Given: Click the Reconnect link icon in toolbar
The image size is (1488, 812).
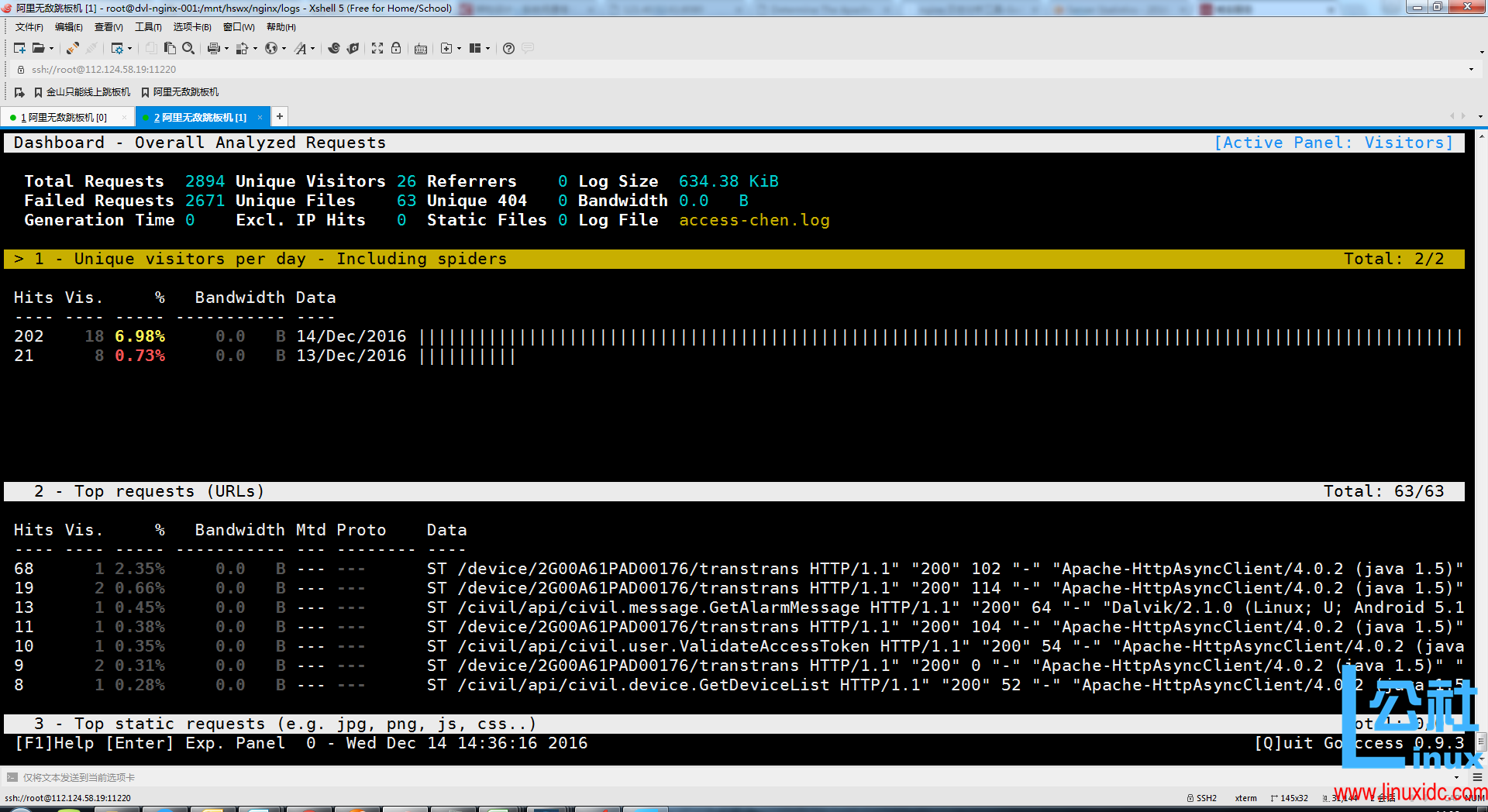Looking at the screenshot, I should tap(72, 48).
